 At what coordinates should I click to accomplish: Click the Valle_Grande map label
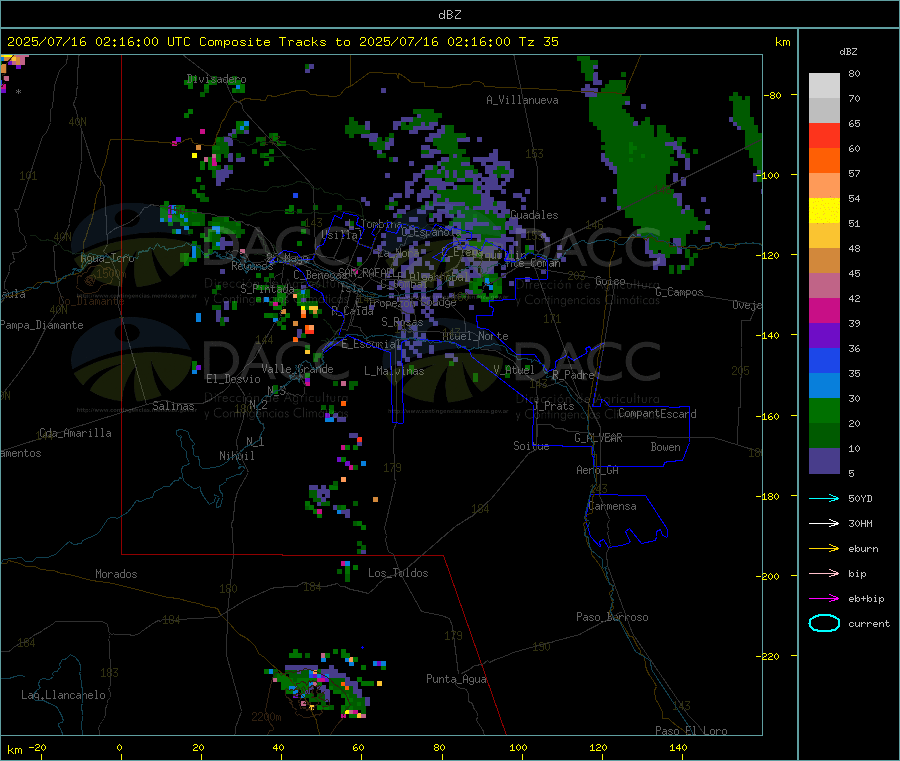(297, 369)
